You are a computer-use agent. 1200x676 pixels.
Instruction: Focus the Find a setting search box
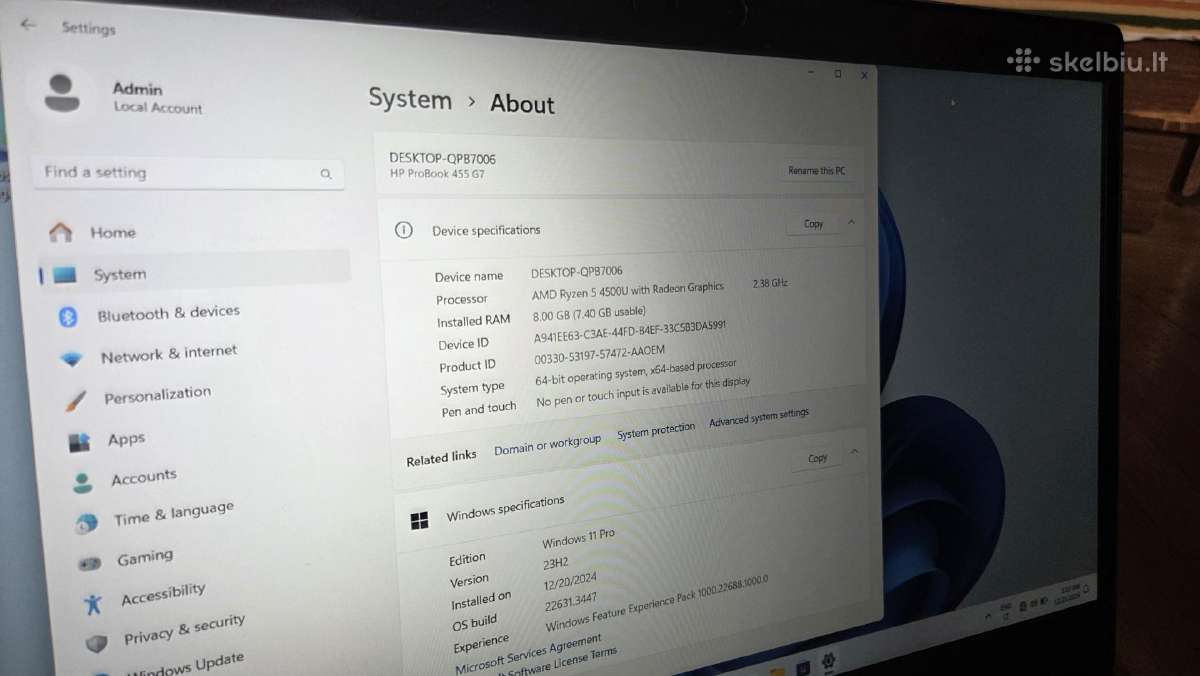(189, 173)
